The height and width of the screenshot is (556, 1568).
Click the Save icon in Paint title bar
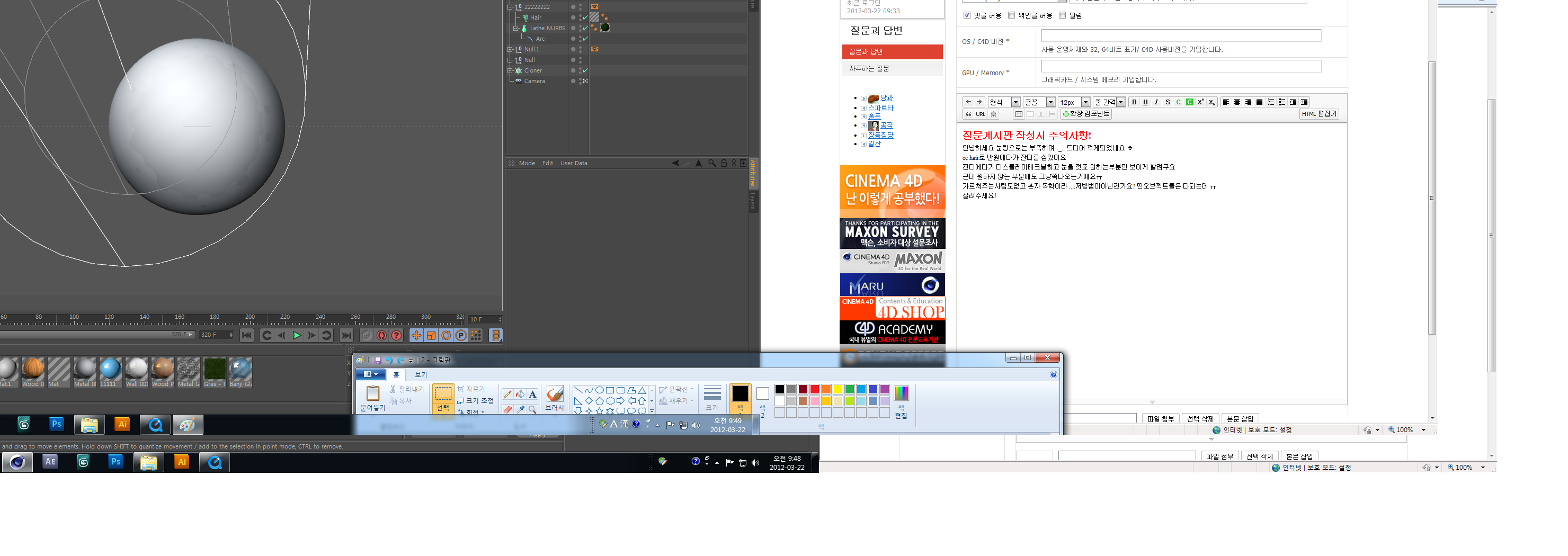377,360
